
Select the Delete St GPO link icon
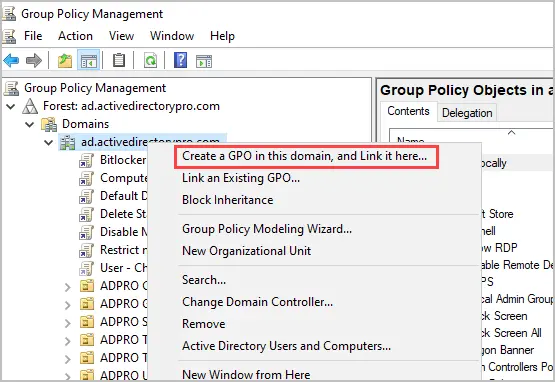point(86,214)
